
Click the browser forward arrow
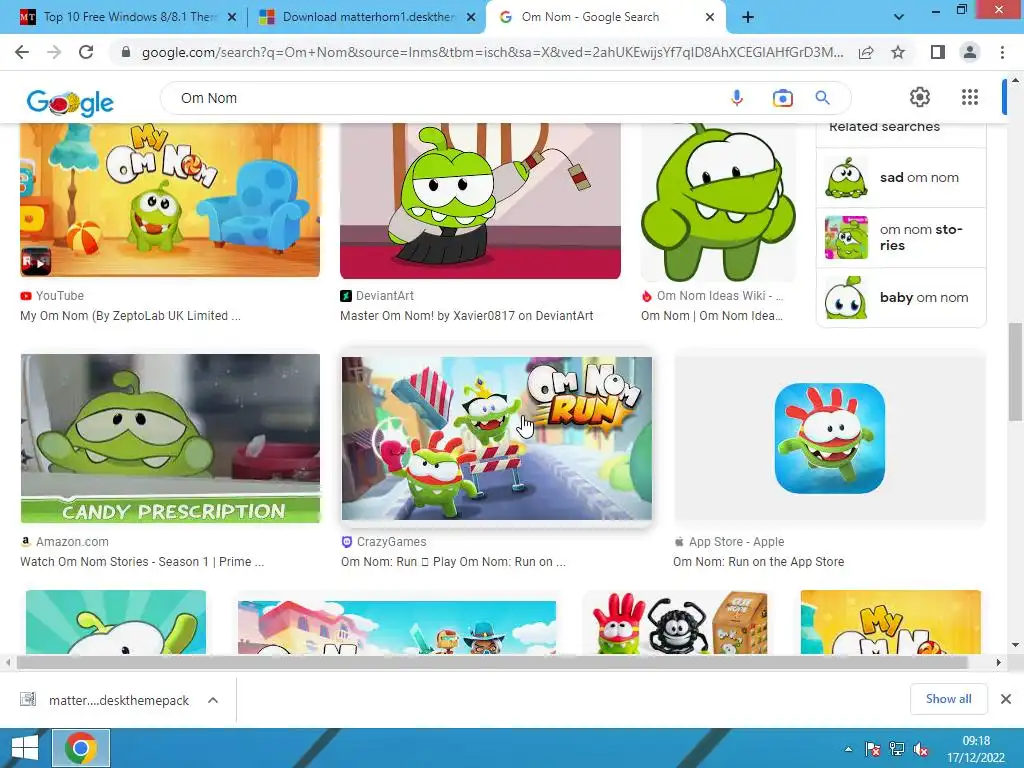coord(54,52)
